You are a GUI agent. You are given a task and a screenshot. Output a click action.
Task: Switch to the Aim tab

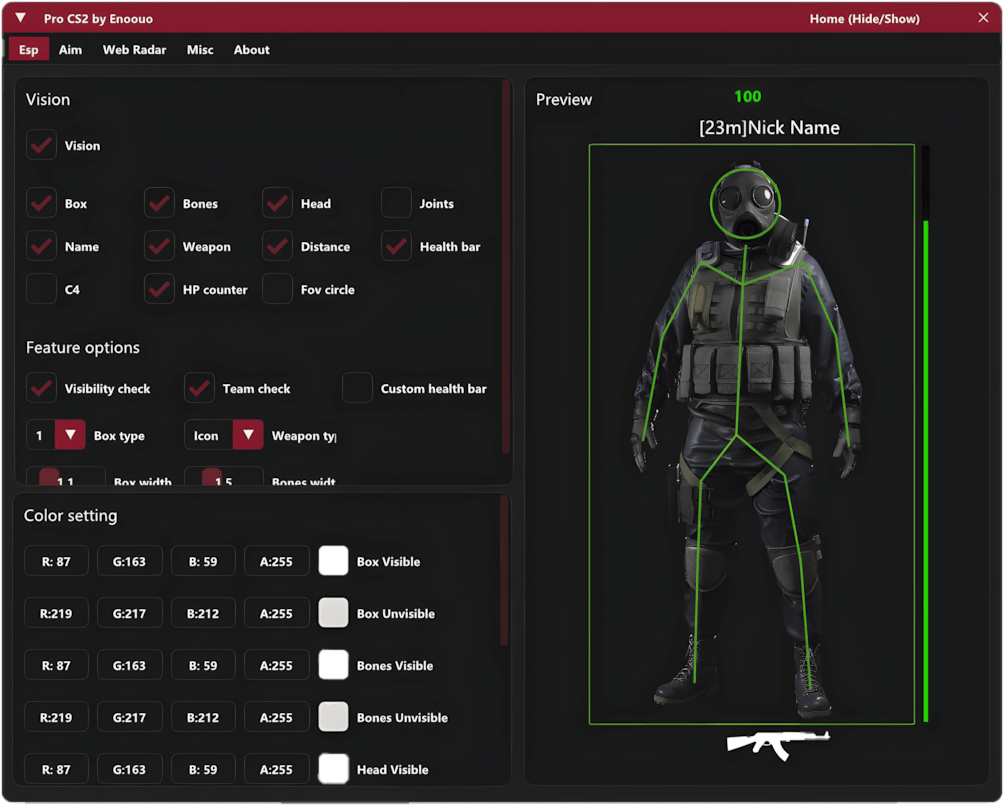point(70,49)
